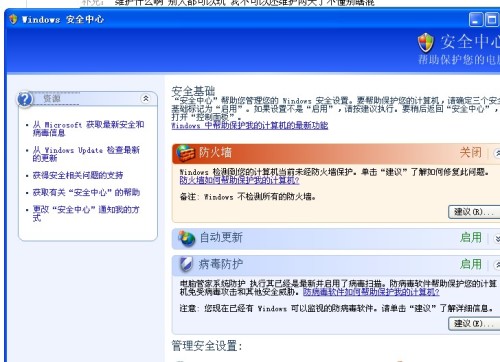
Task: Collapse the 资源 resources panel
Action: pos(146,99)
